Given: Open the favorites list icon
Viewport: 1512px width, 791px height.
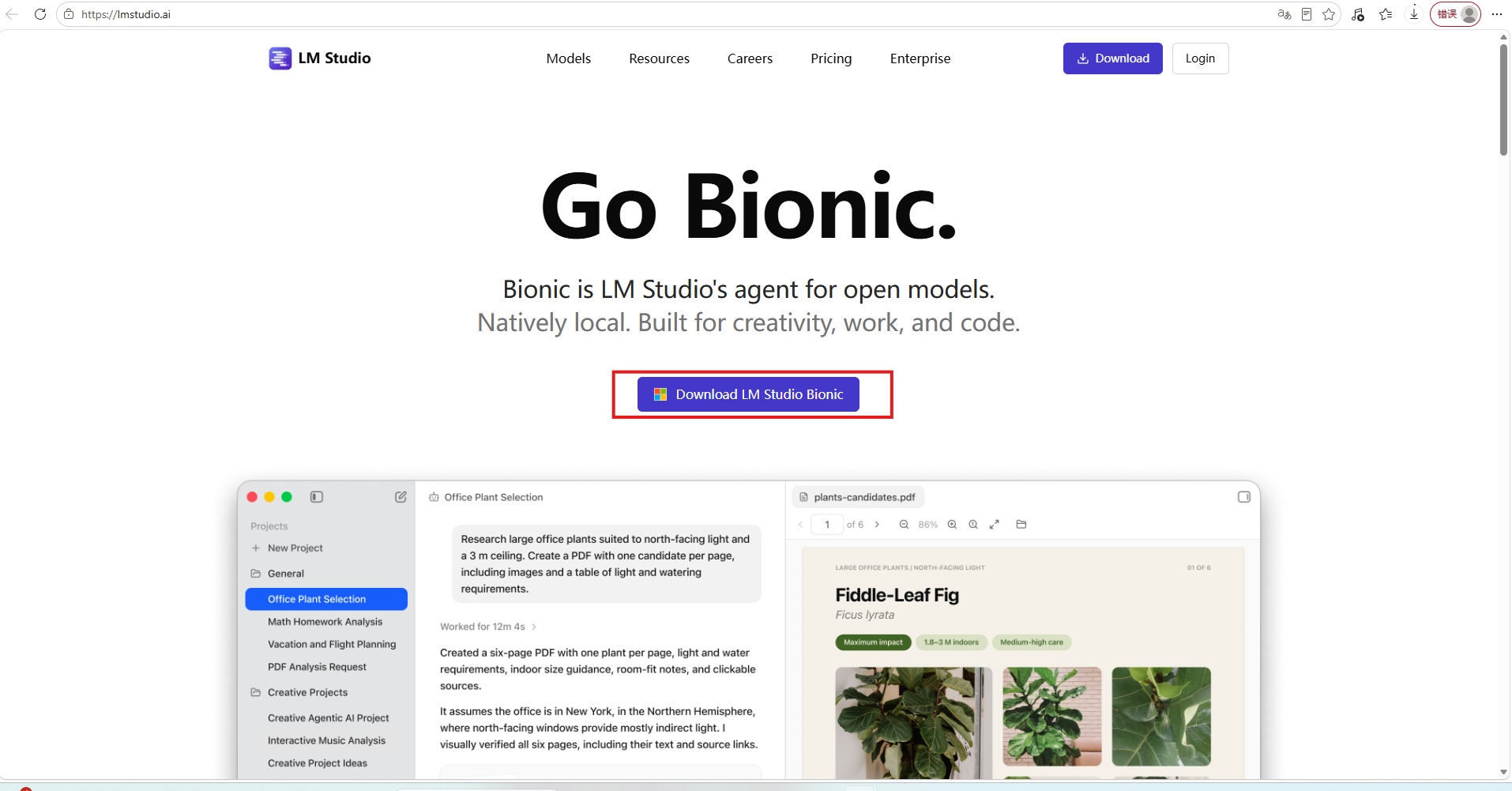Looking at the screenshot, I should [x=1386, y=14].
